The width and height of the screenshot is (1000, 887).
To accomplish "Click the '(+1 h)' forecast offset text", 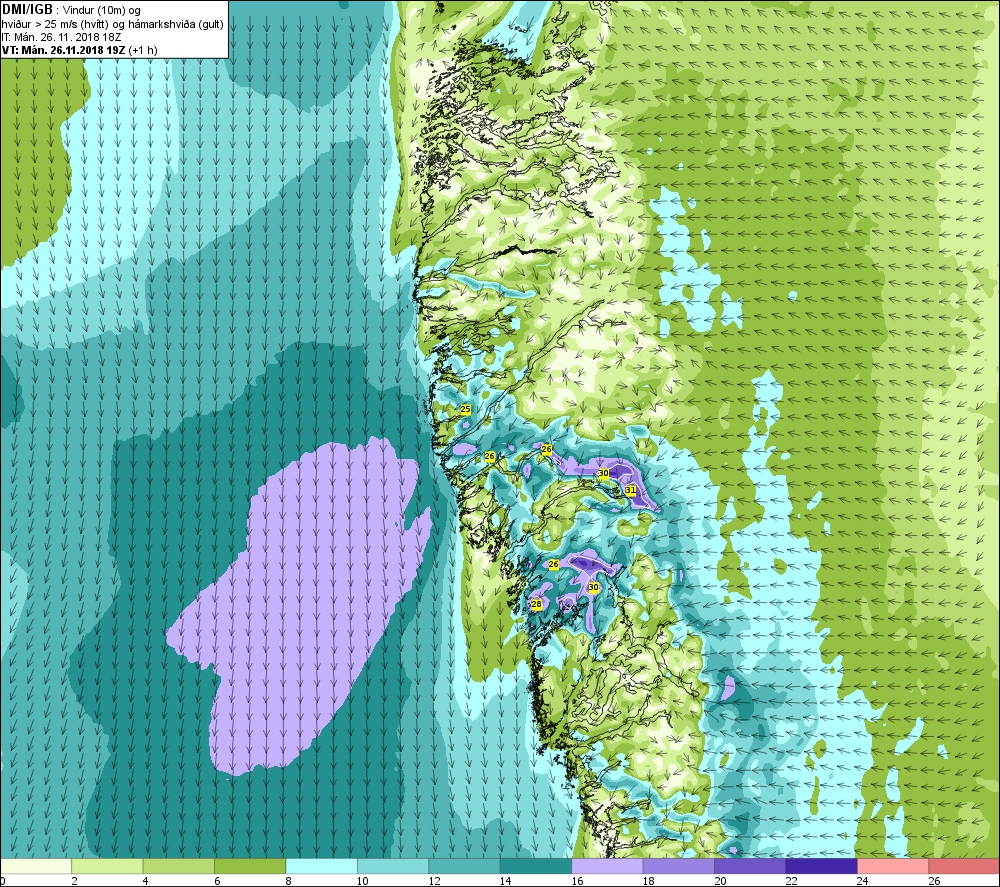I will click(143, 50).
